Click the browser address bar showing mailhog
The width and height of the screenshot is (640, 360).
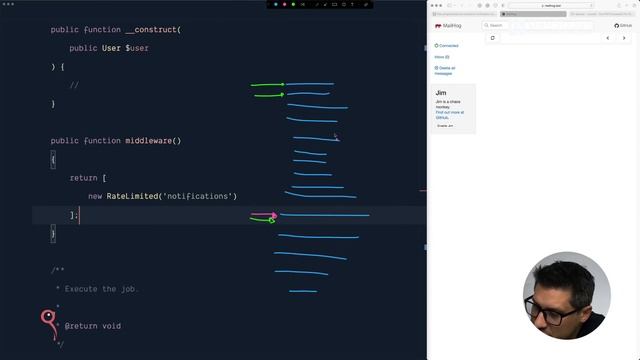coord(551,6)
